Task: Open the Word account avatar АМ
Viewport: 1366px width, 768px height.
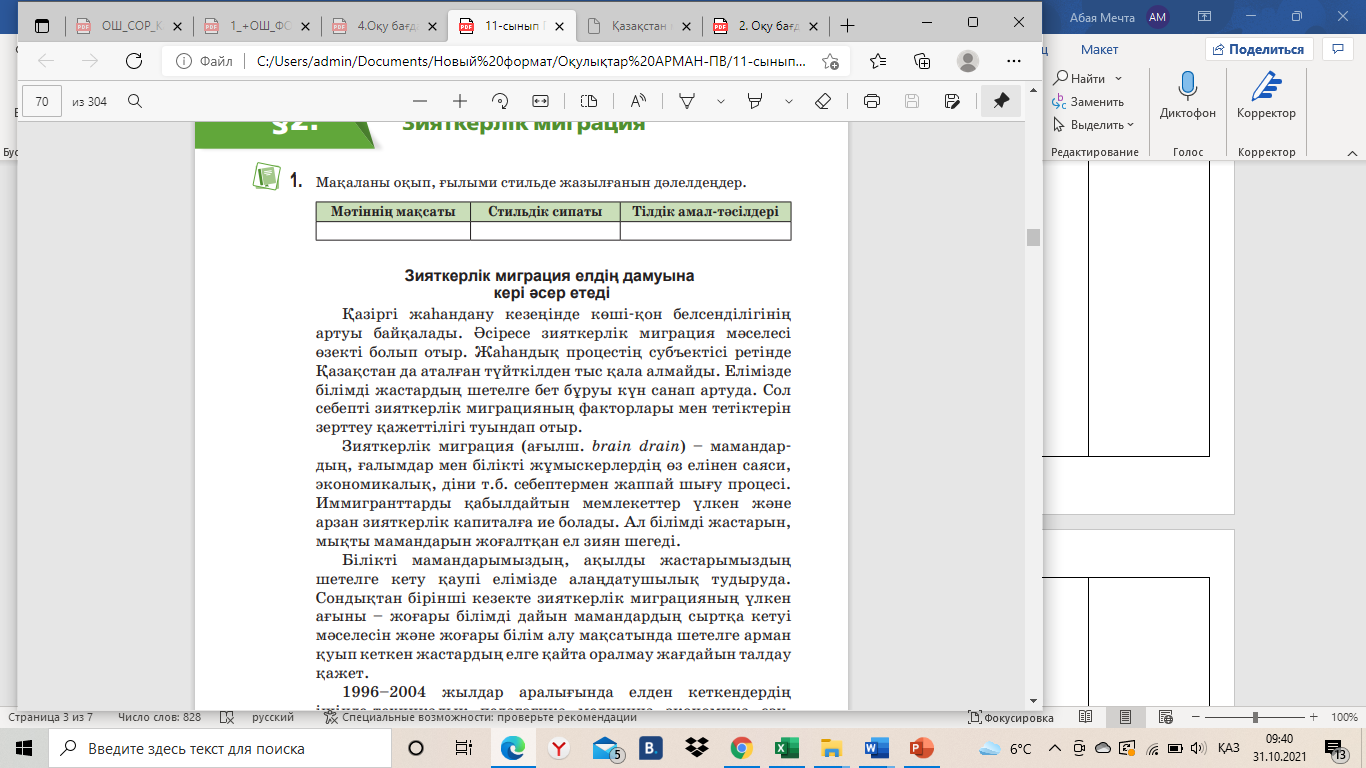Action: pyautogui.click(x=1157, y=16)
